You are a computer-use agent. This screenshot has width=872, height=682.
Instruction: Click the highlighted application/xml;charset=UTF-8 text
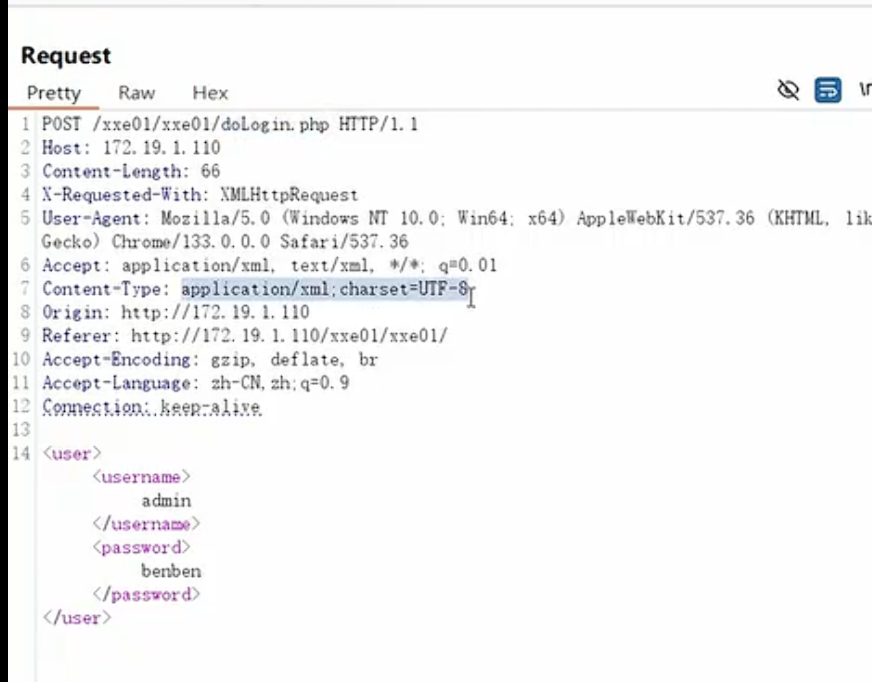click(x=324, y=289)
